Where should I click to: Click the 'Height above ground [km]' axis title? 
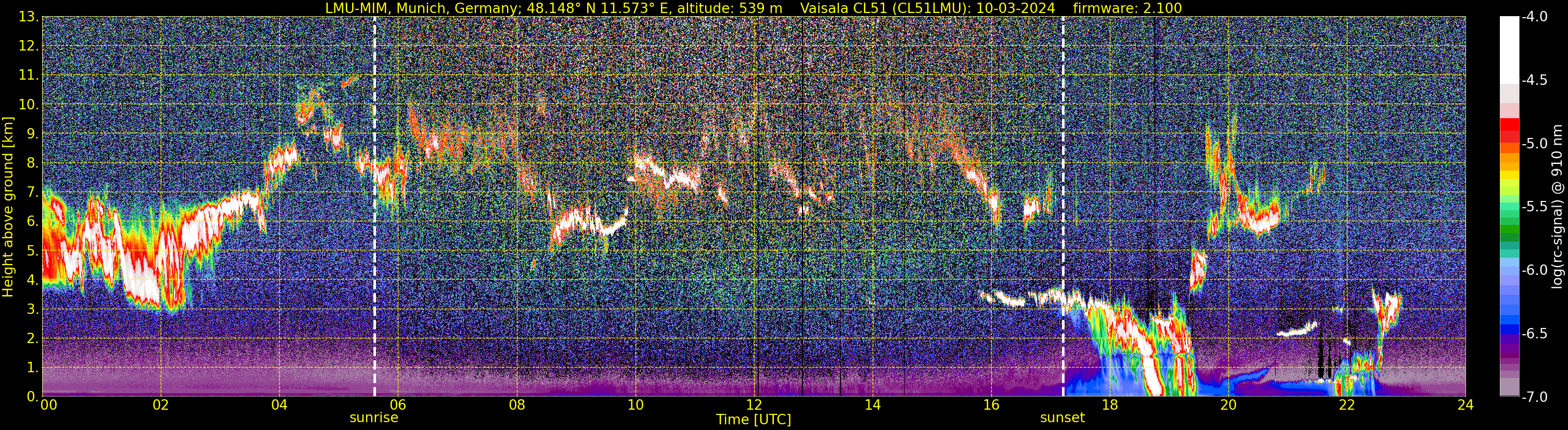coord(8,207)
